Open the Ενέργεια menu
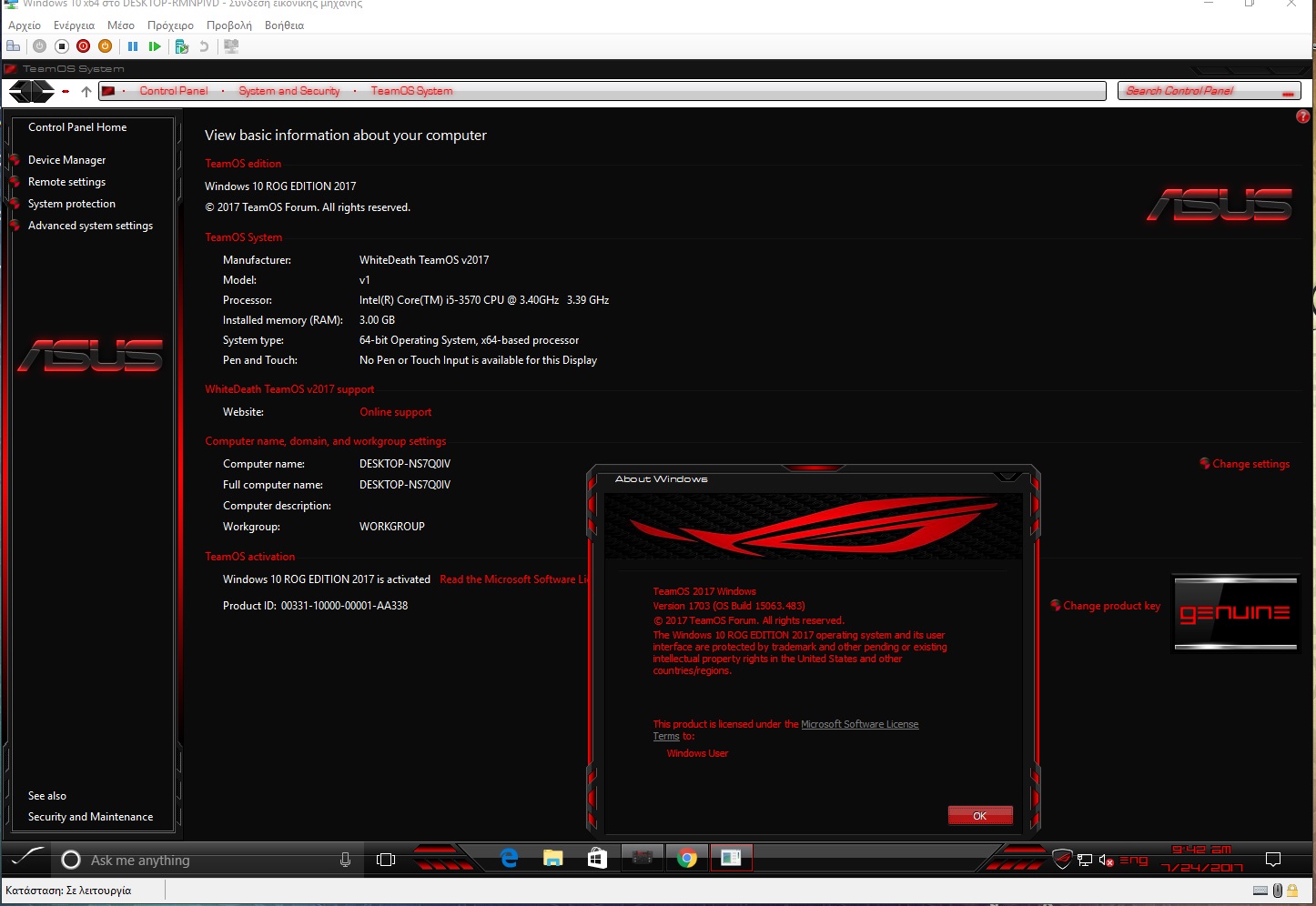This screenshot has height=906, width=1316. [74, 25]
